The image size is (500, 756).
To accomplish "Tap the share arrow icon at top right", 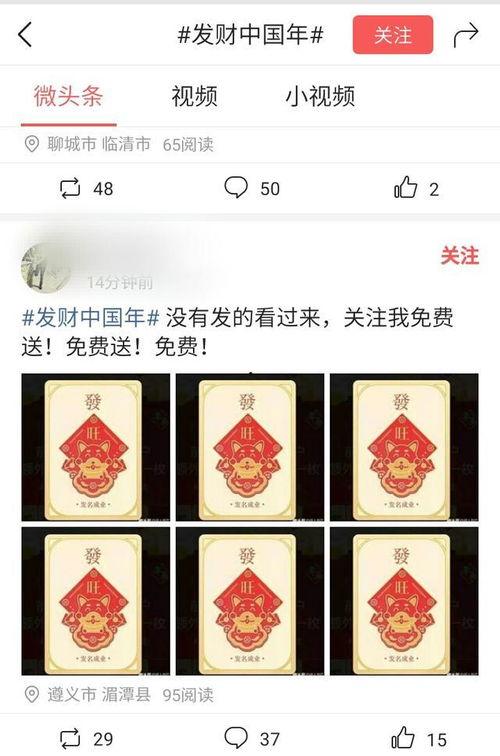I will point(465,35).
